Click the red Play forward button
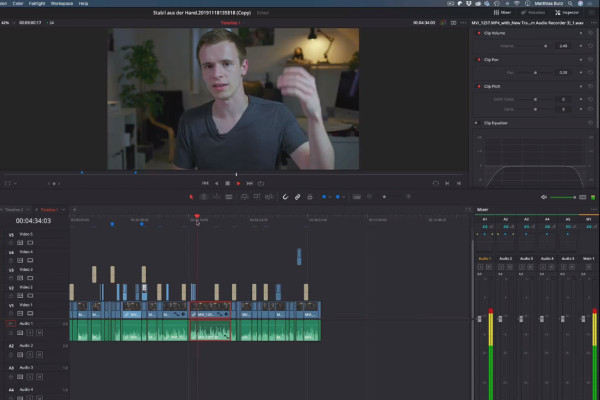 238,183
